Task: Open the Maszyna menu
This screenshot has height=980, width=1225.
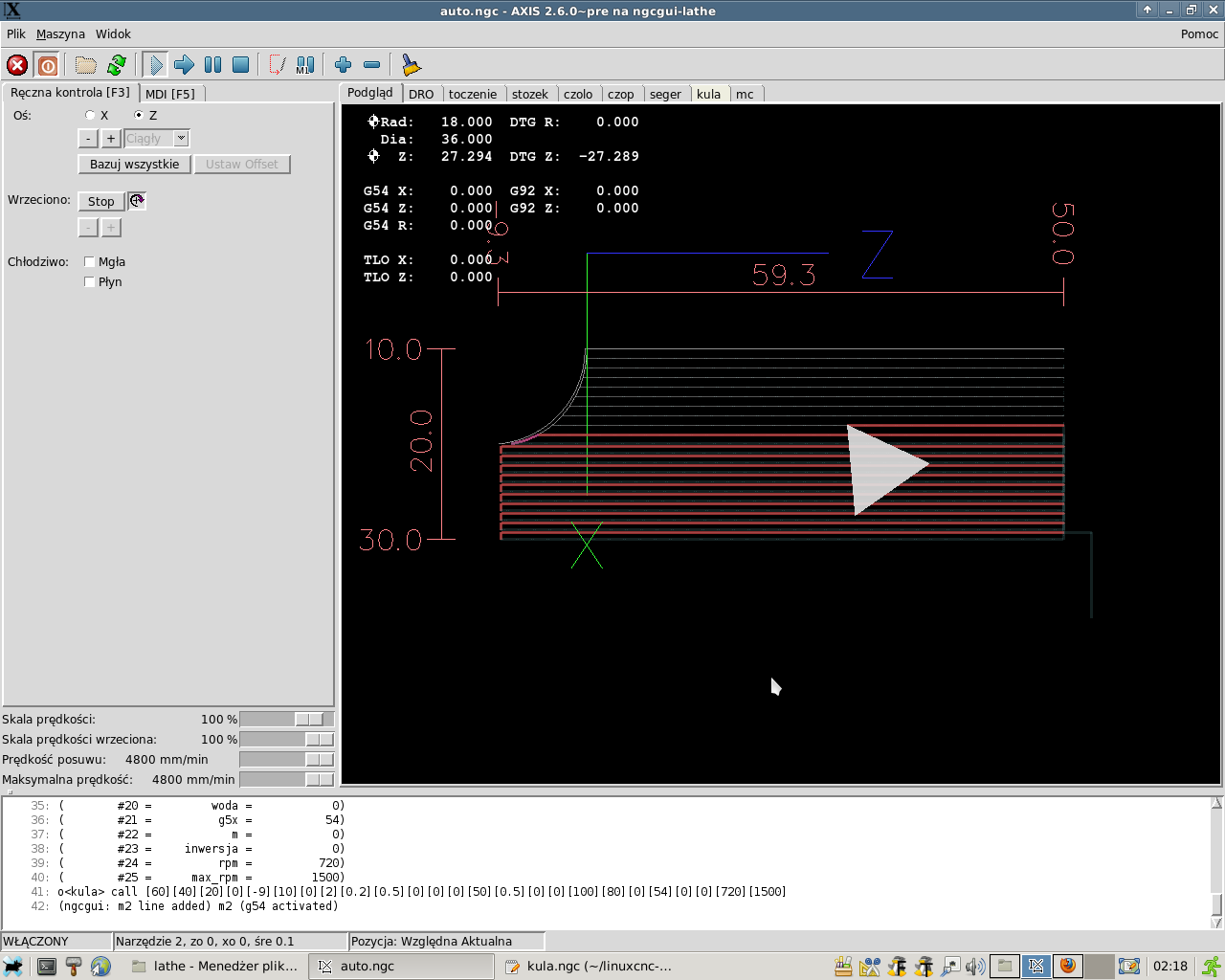Action: [x=60, y=33]
